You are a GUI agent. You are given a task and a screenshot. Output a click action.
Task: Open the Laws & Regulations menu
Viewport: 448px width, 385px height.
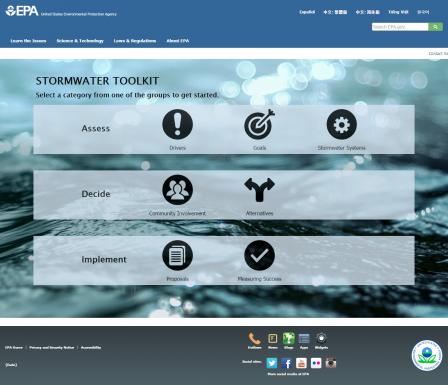pyautogui.click(x=135, y=41)
